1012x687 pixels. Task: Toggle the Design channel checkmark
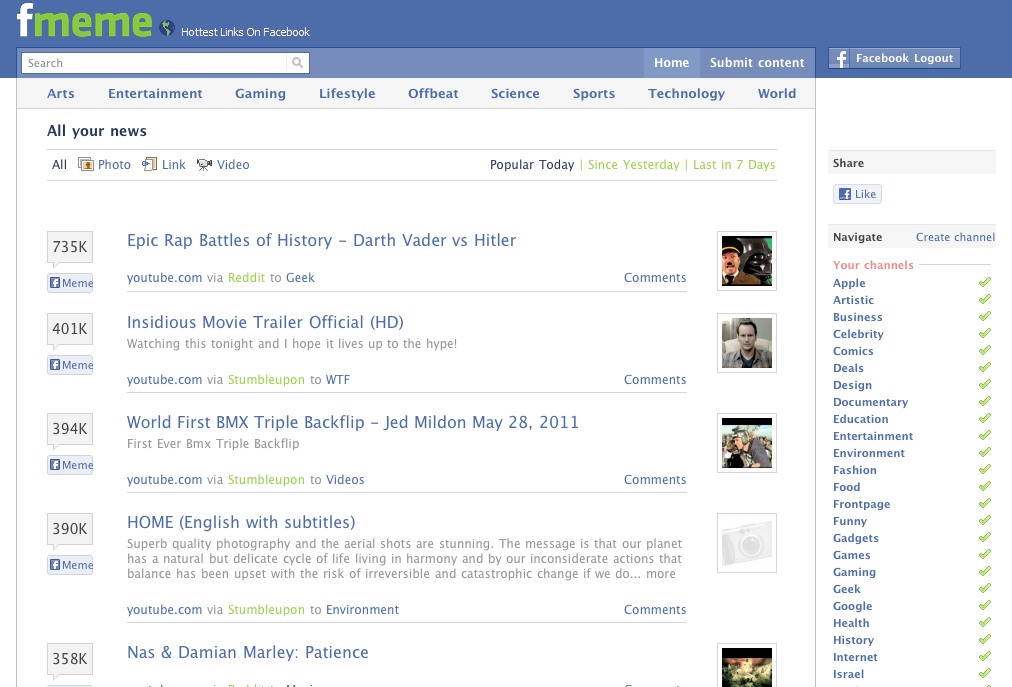(x=985, y=384)
